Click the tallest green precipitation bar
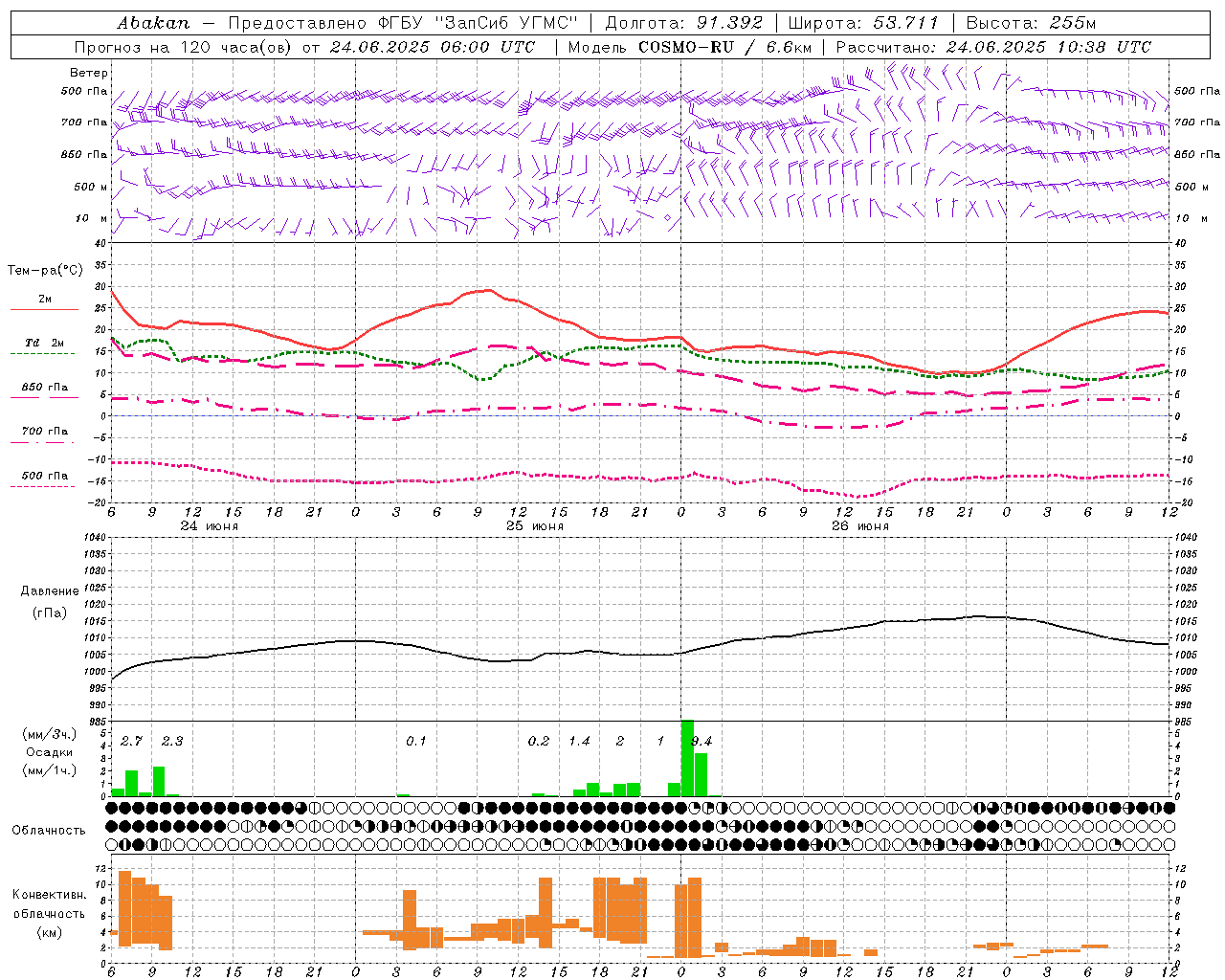Viewport: 1225px width, 980px height. [x=687, y=758]
